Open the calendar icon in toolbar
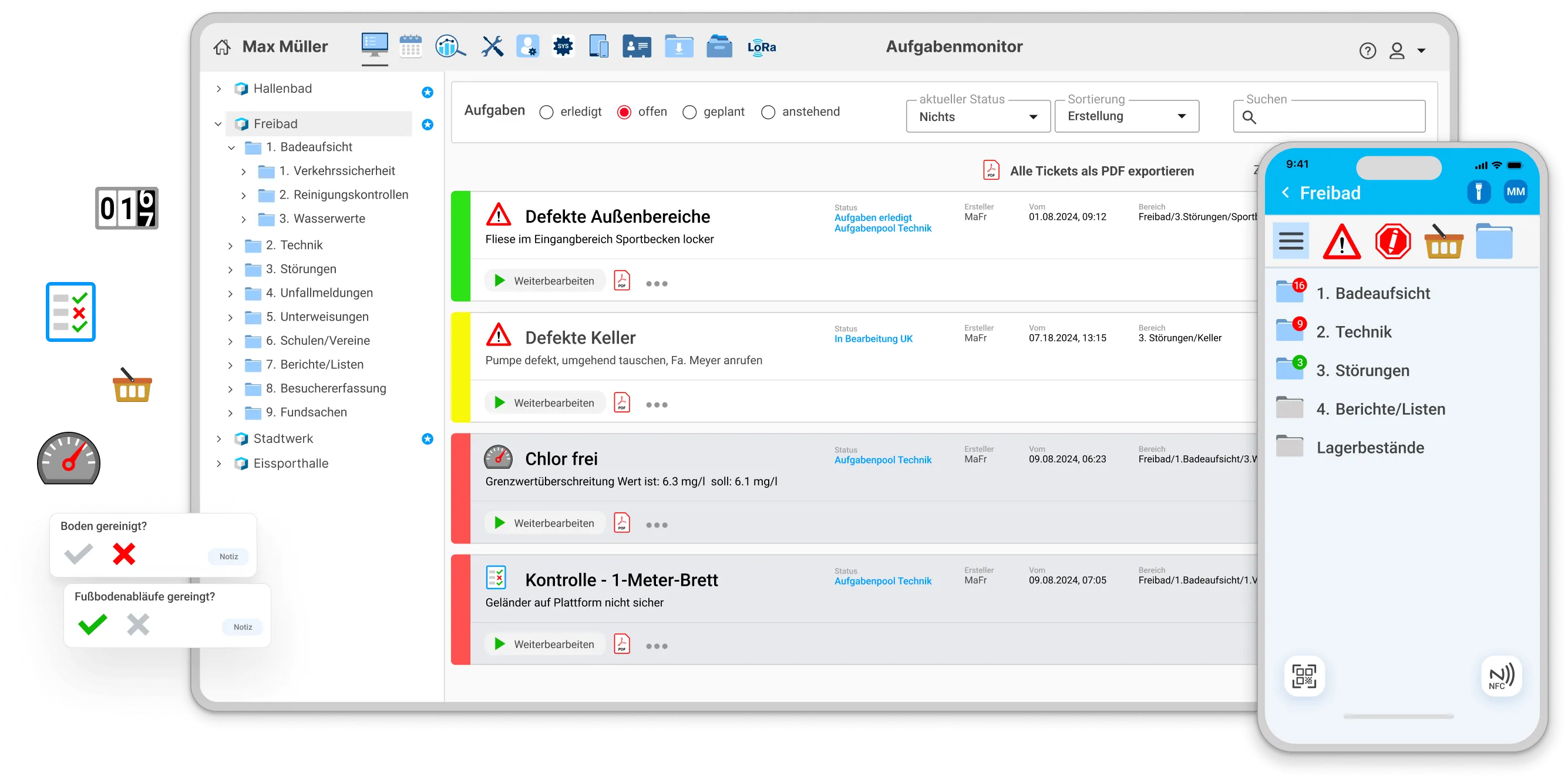The height and width of the screenshot is (779, 1568). point(411,46)
